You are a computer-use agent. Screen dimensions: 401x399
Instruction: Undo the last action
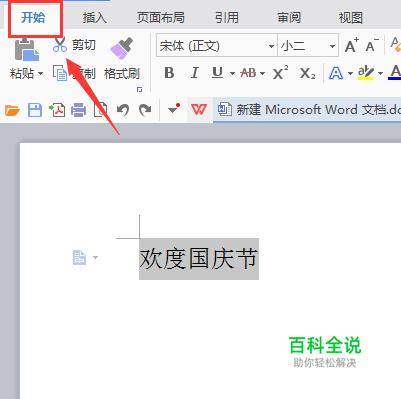coord(123,110)
